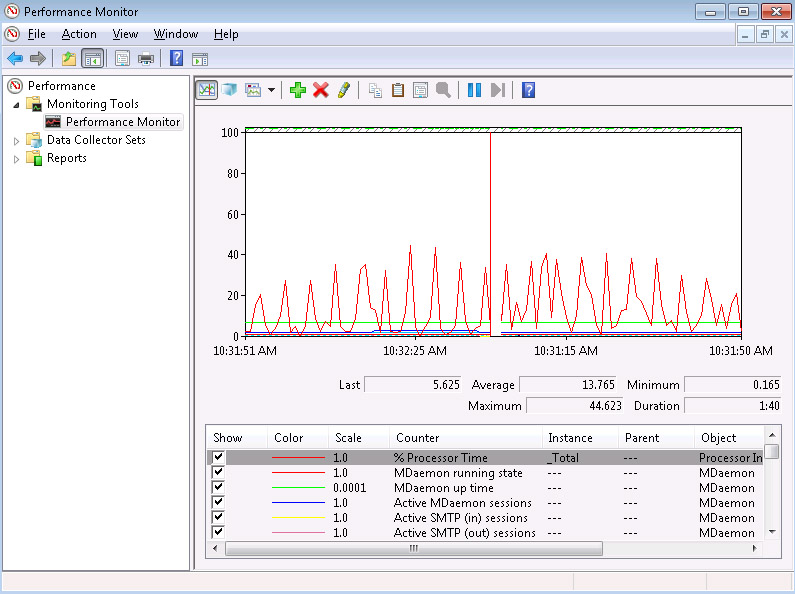The height and width of the screenshot is (594, 795).
Task: Click the Print icon in top toolbar
Action: pos(146,58)
